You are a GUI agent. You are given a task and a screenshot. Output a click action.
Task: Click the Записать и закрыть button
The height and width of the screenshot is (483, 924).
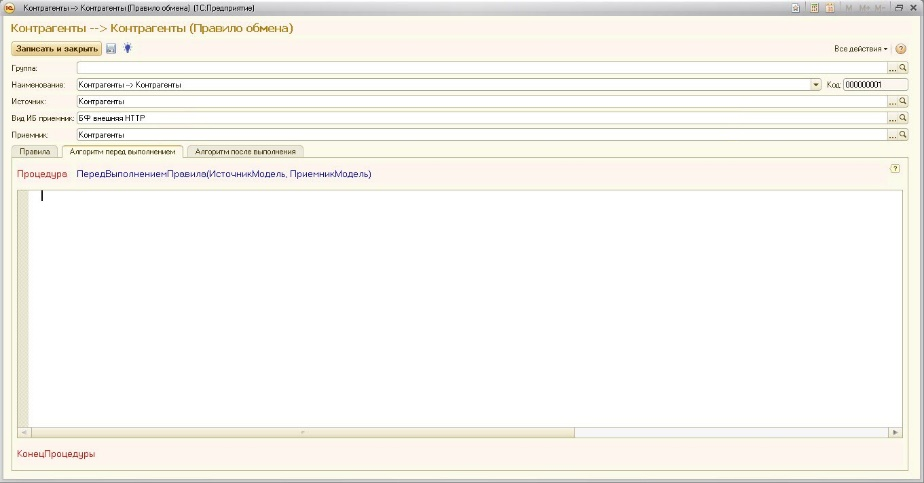pos(56,48)
